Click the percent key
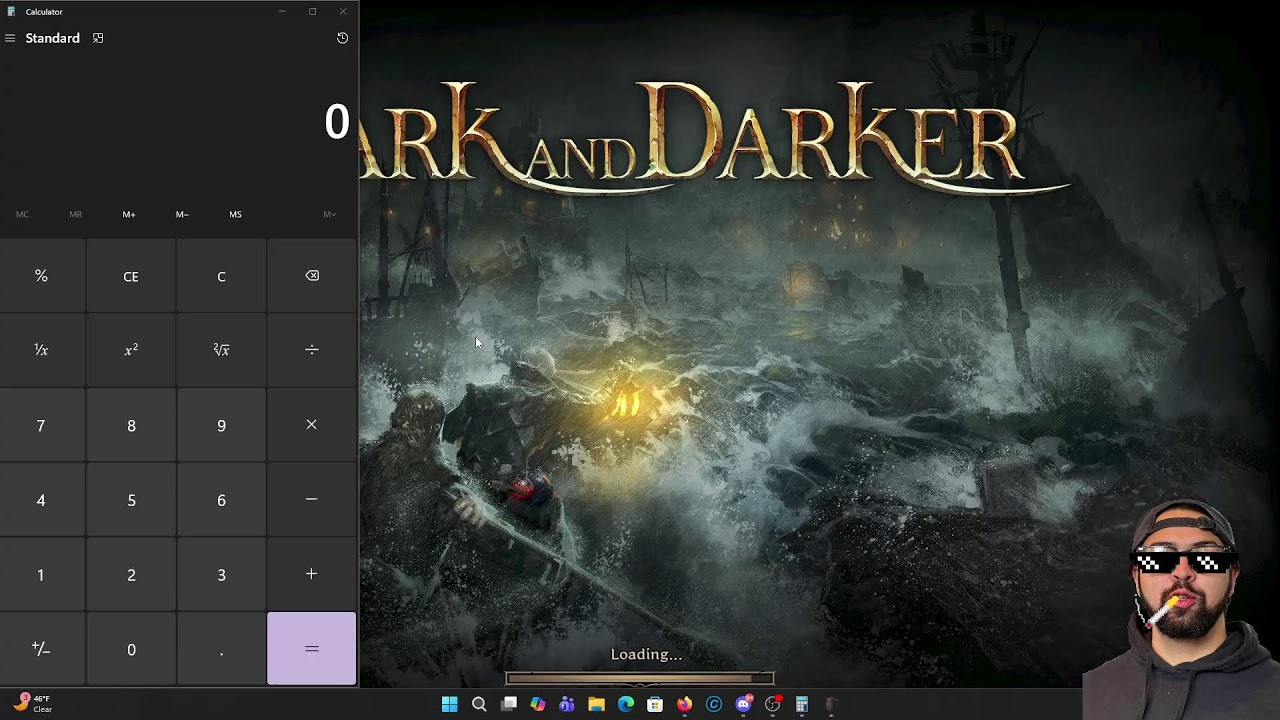Image resolution: width=1280 pixels, height=720 pixels. click(x=41, y=276)
